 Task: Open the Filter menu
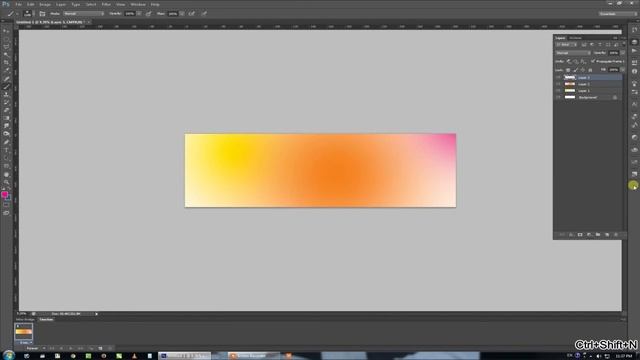[106, 4]
